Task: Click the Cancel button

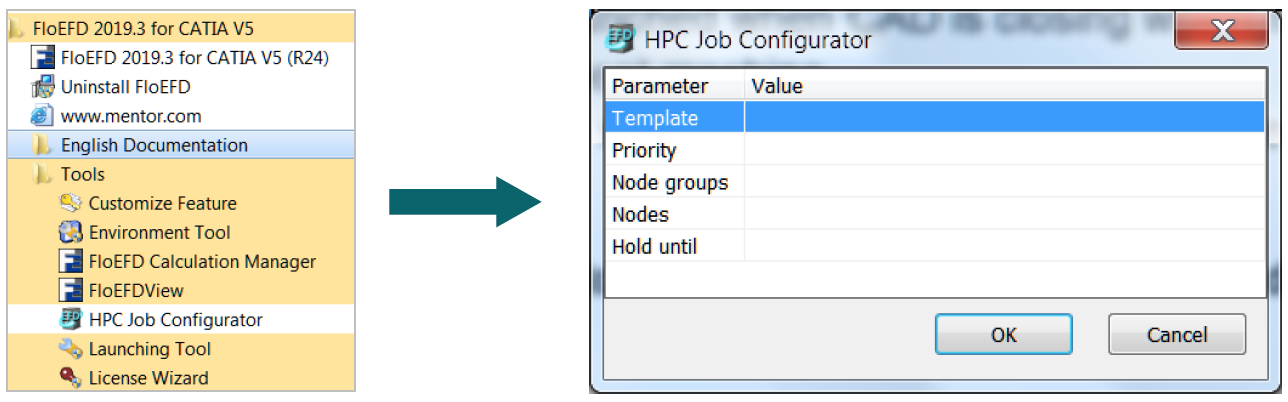Action: pos(1177,335)
